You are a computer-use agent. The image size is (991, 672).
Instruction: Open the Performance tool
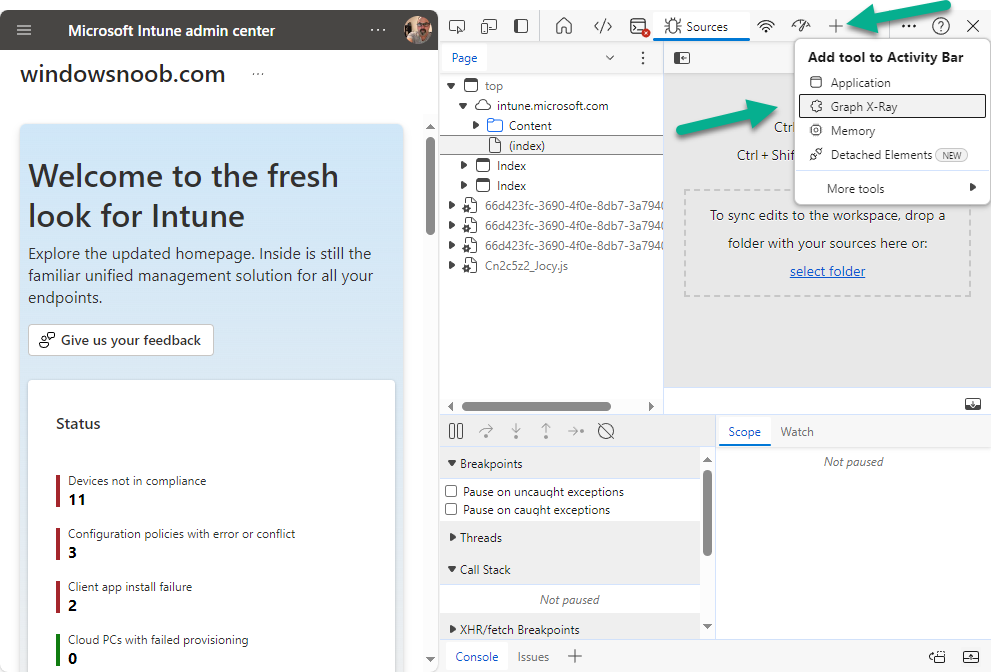(x=801, y=27)
